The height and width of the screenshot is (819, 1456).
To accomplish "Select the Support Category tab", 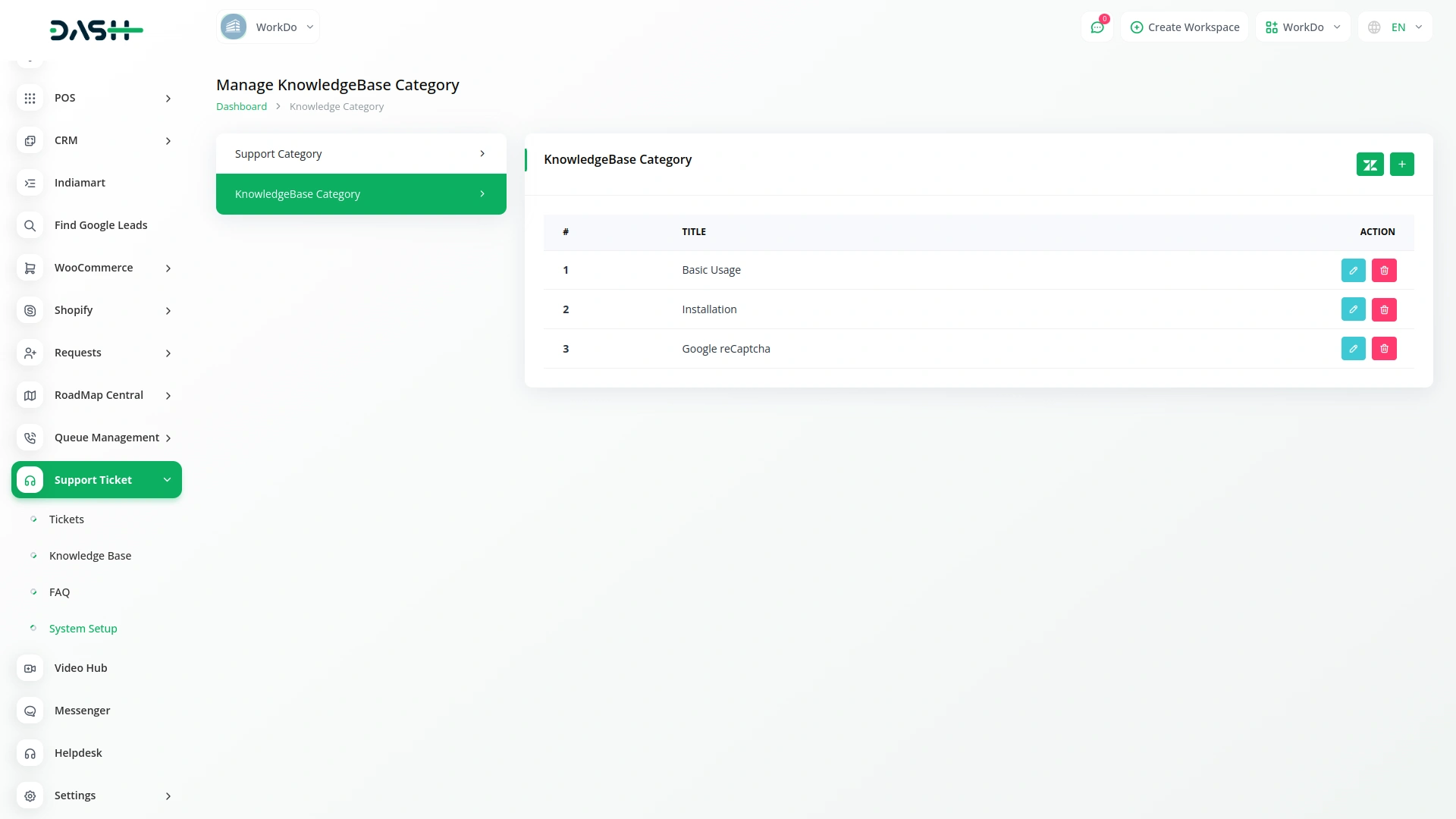I will point(361,153).
